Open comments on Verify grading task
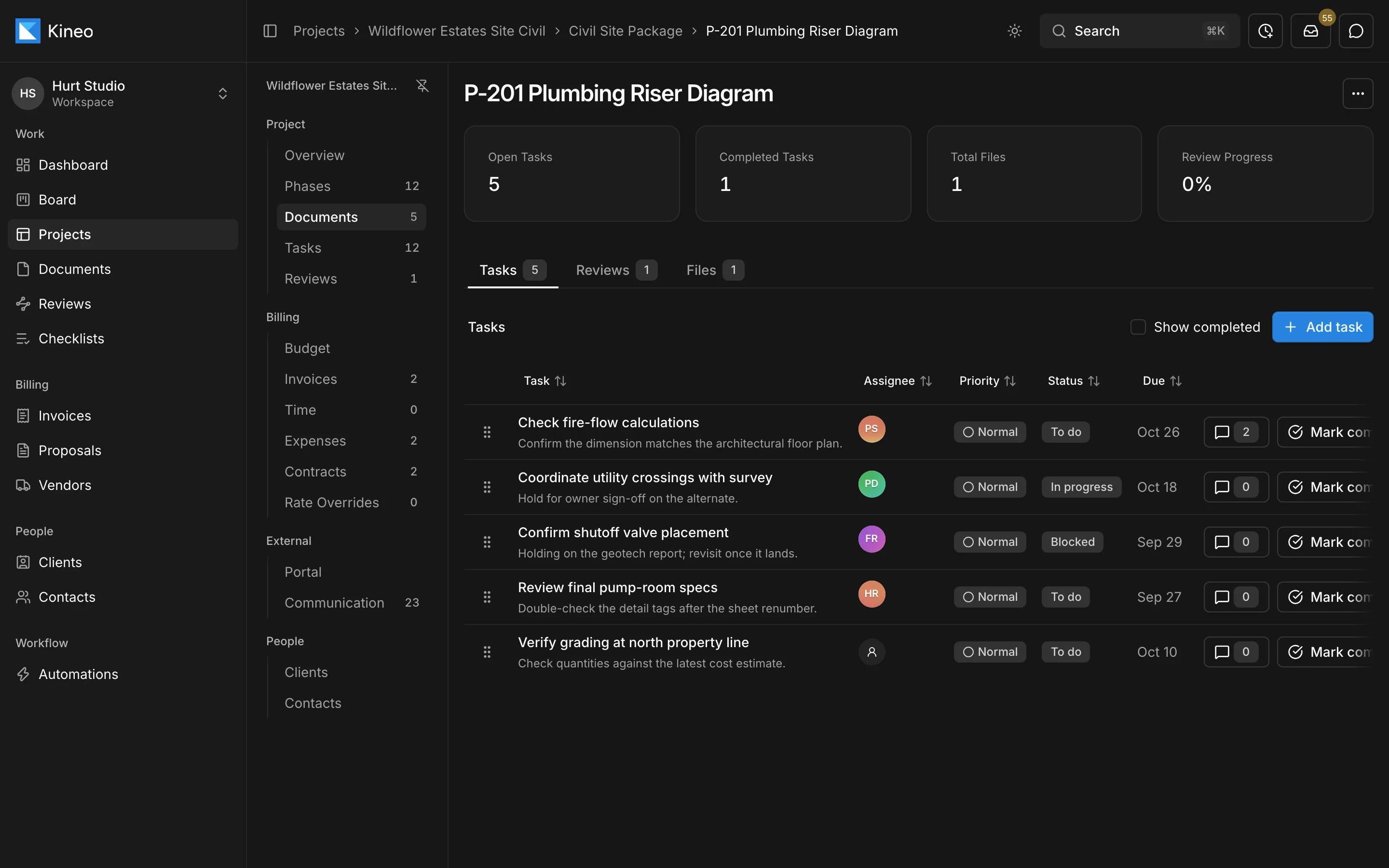This screenshot has width=1389, height=868. click(x=1236, y=652)
